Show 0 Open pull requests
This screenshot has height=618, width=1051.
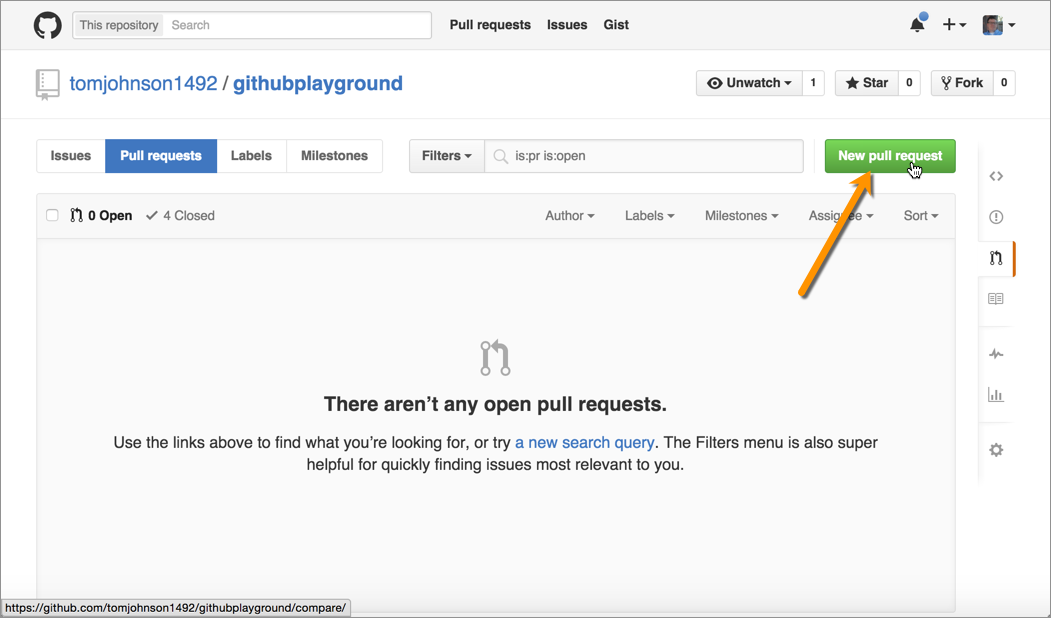(x=101, y=216)
